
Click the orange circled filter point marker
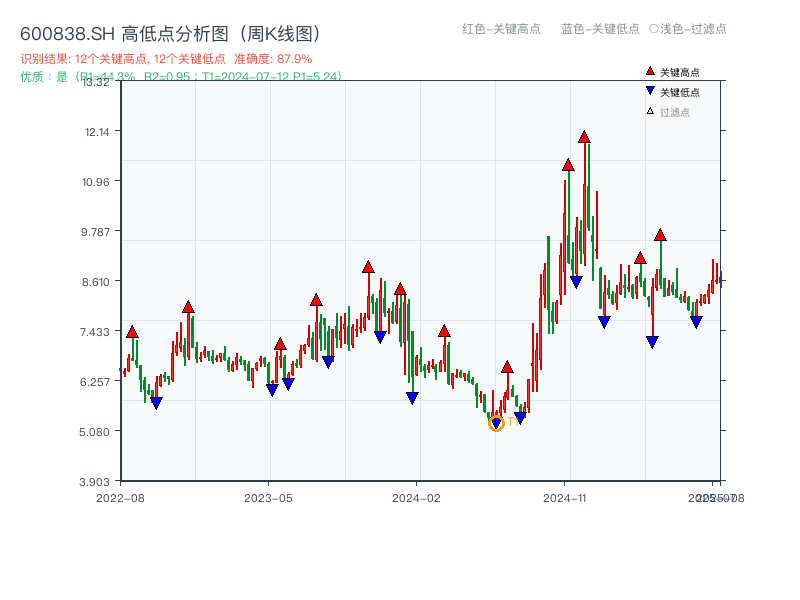click(x=496, y=424)
